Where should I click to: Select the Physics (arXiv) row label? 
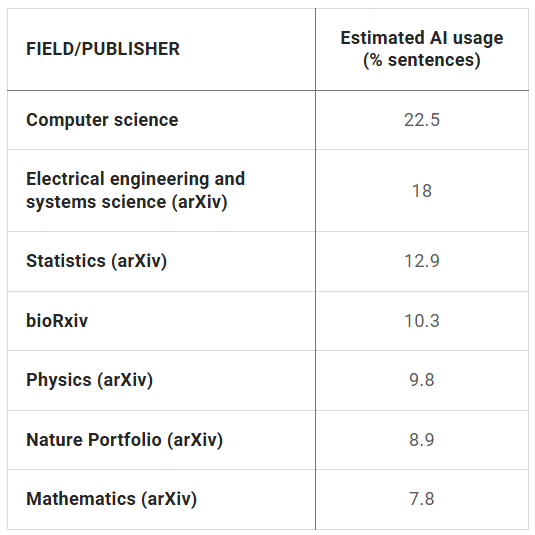coord(89,380)
